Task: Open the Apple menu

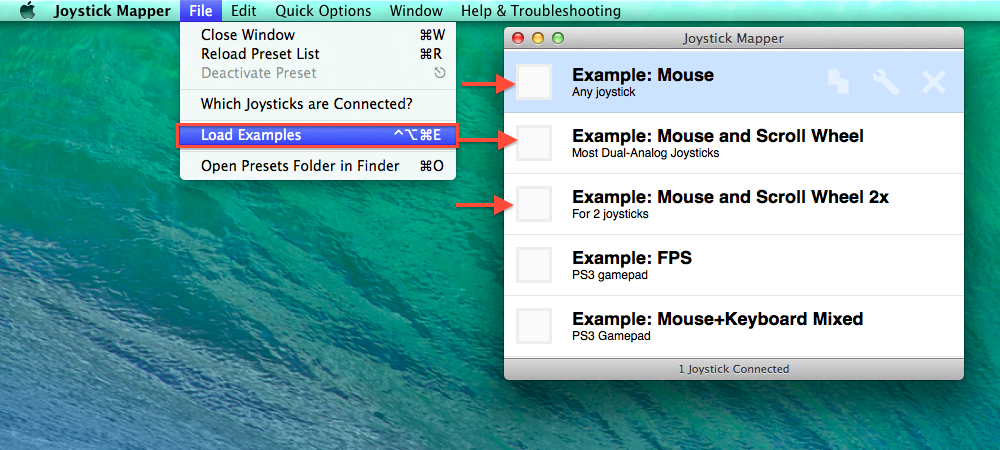Action: click(27, 11)
